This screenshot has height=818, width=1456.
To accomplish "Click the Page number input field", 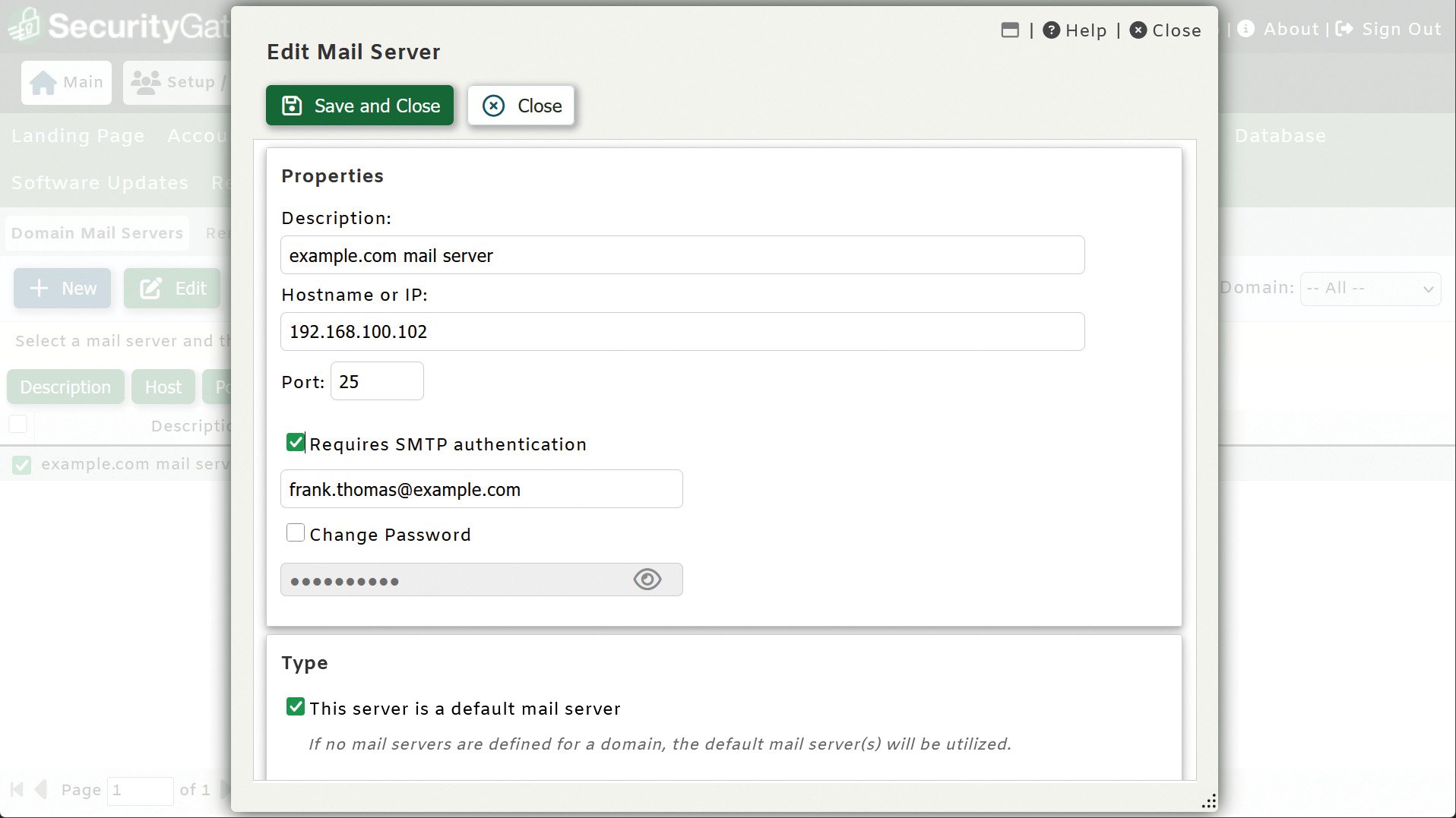I will point(141,790).
